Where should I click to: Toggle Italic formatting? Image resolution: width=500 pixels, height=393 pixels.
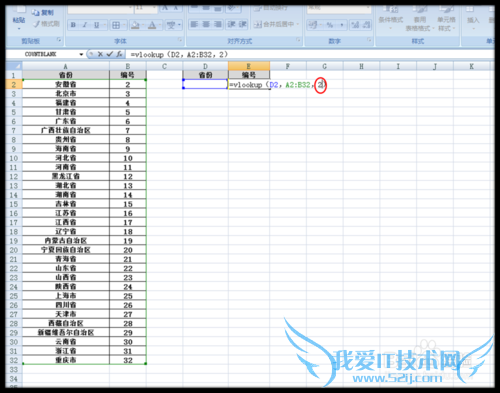[x=85, y=25]
